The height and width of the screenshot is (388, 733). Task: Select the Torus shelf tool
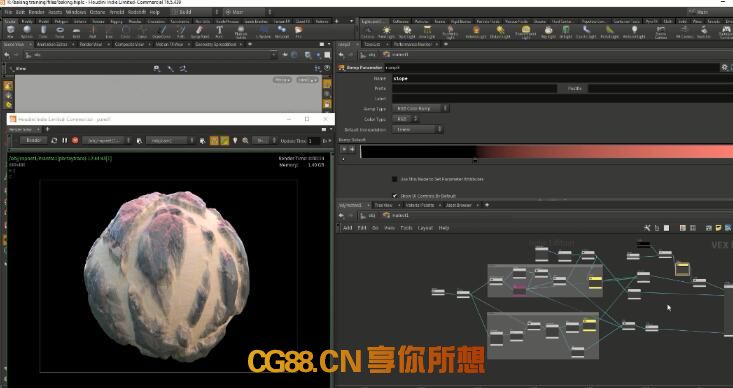pos(60,32)
